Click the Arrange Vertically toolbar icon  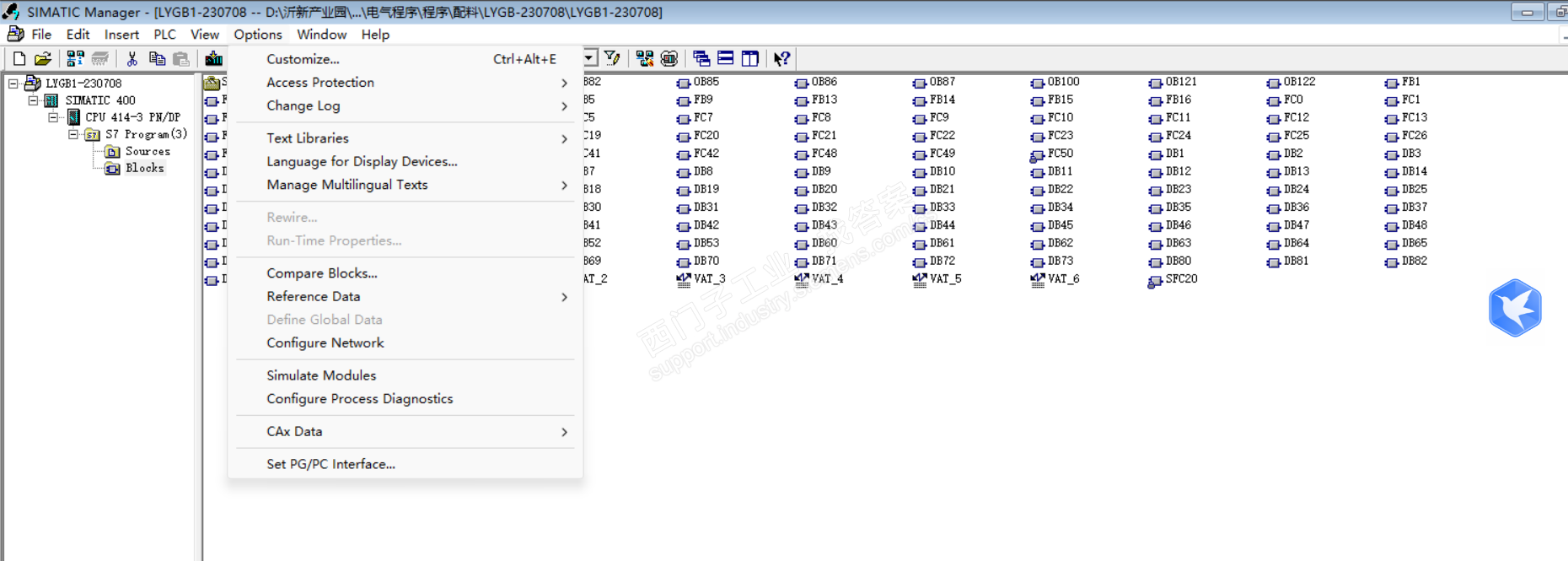click(750, 58)
